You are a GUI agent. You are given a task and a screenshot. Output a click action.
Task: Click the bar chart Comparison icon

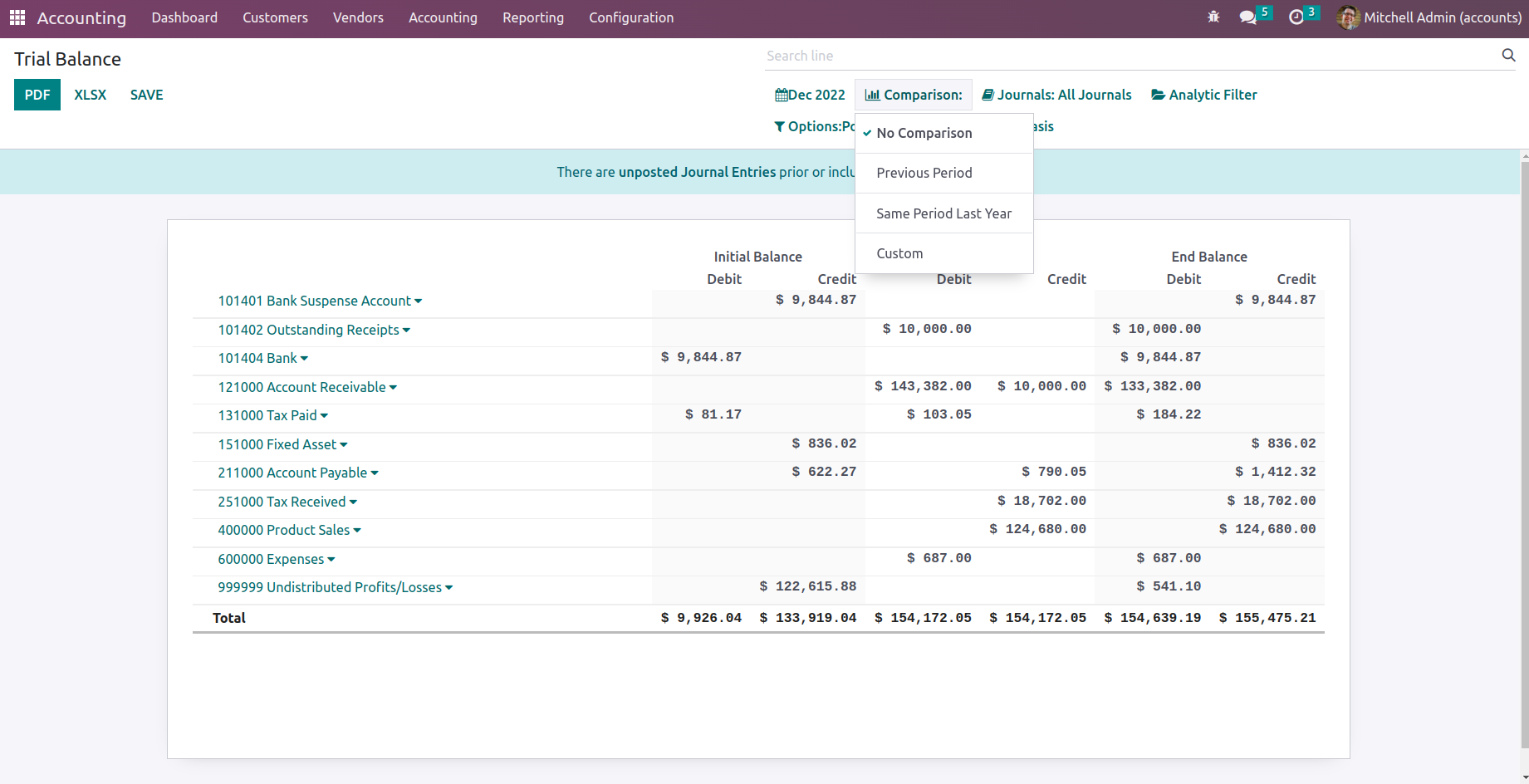pos(872,95)
